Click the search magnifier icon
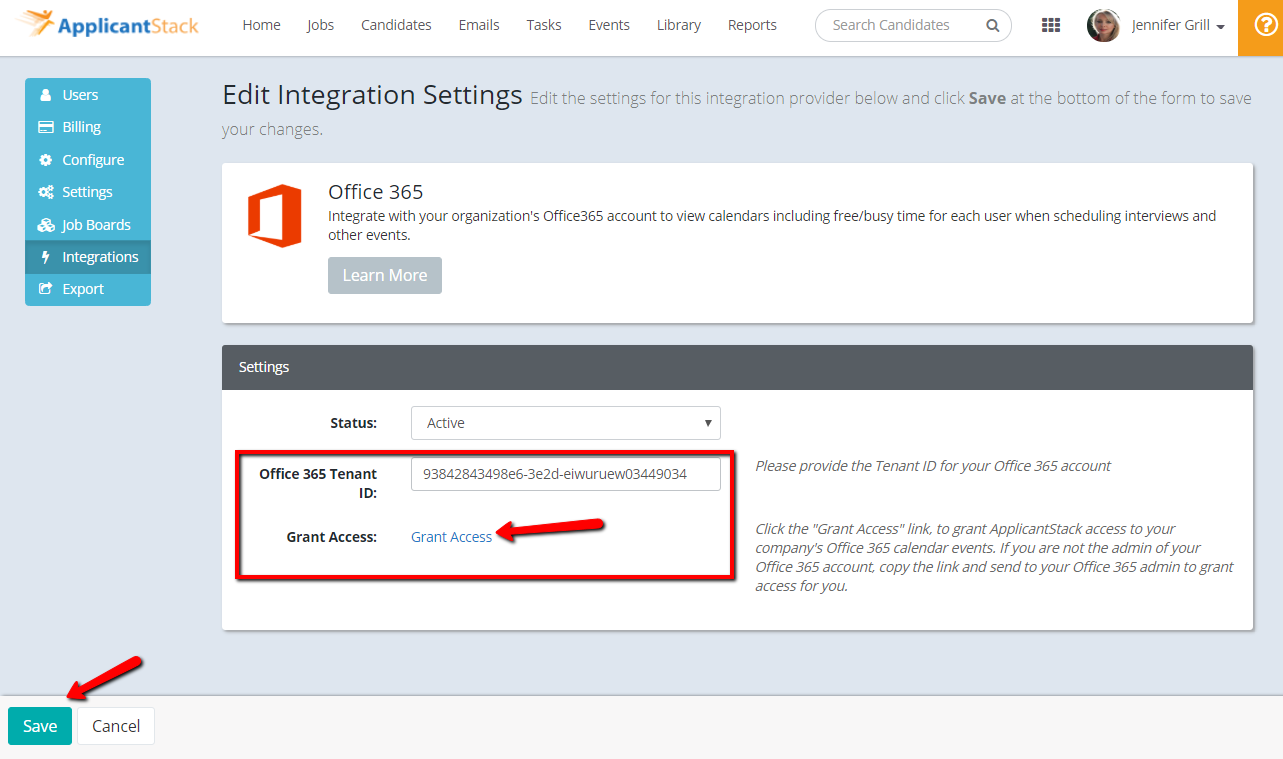The image size is (1283, 759). [992, 26]
